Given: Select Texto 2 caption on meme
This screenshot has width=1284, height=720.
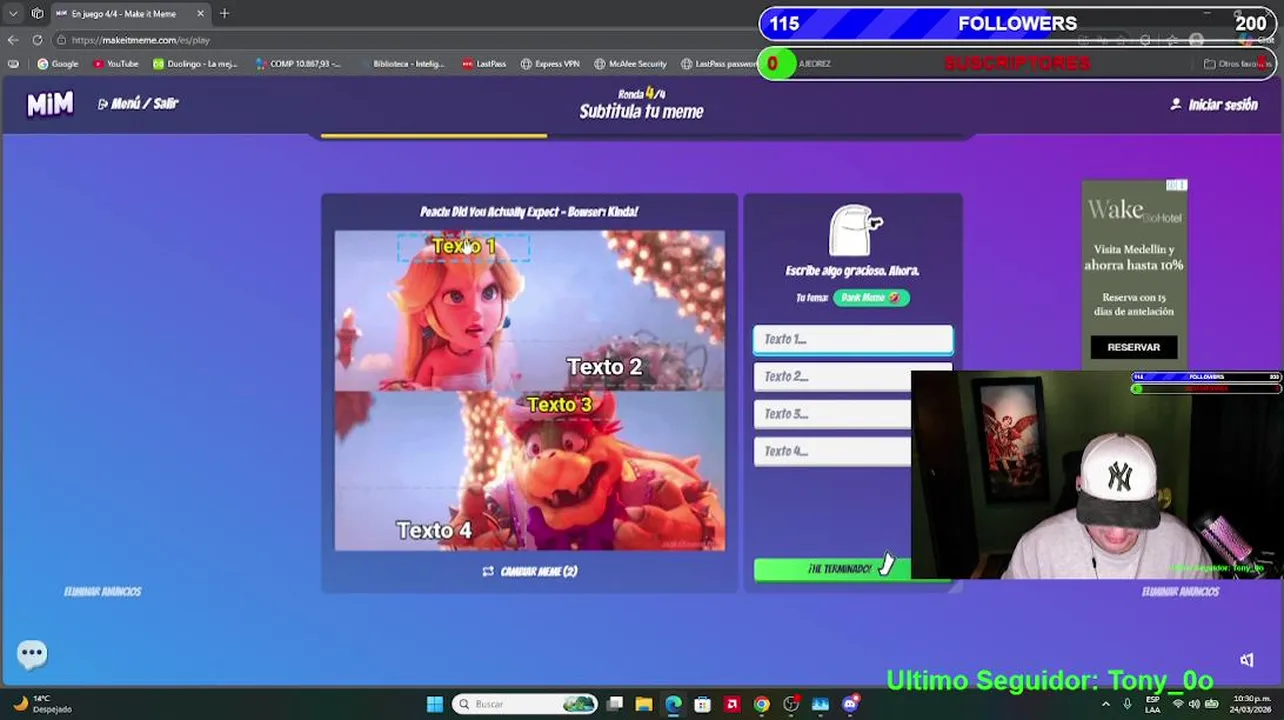Looking at the screenshot, I should [604, 367].
